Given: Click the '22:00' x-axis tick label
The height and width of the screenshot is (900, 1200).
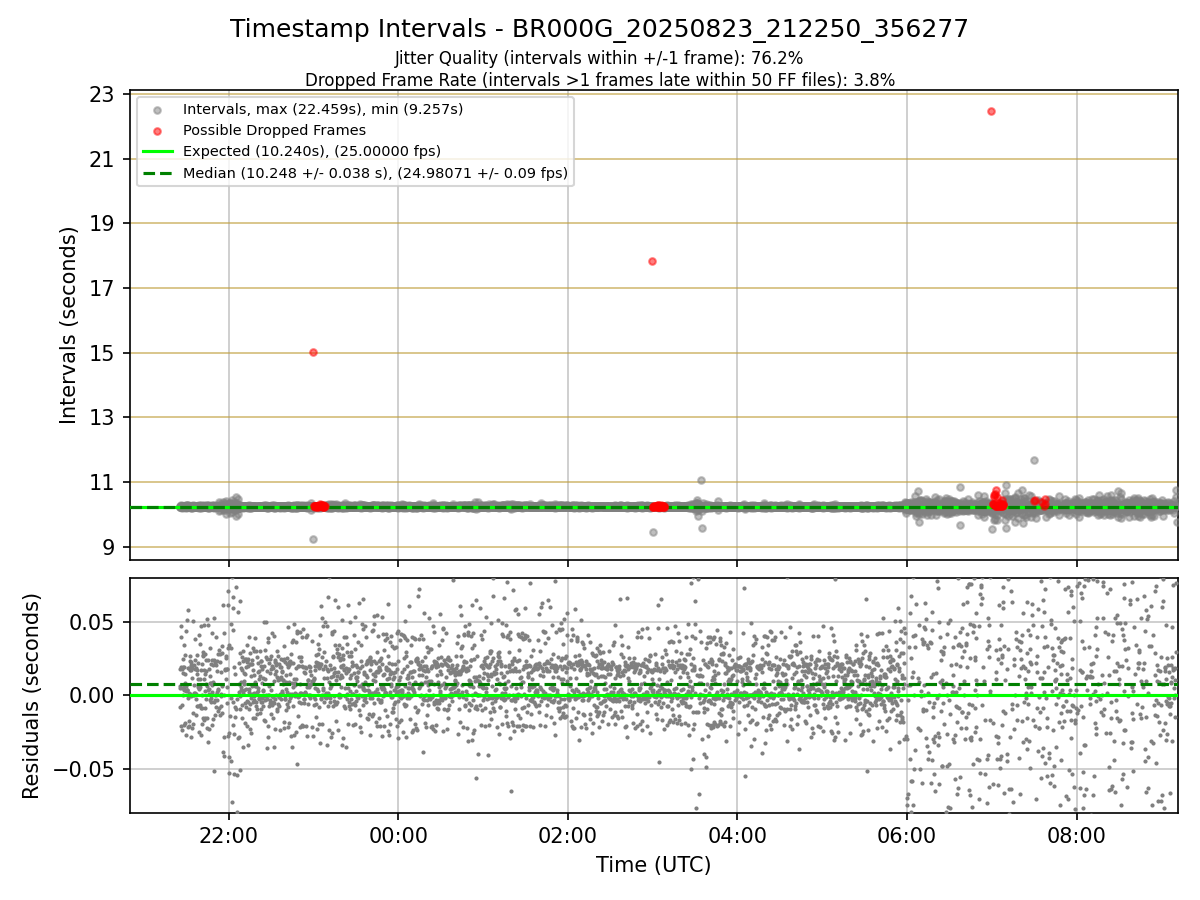Looking at the screenshot, I should pyautogui.click(x=229, y=837).
